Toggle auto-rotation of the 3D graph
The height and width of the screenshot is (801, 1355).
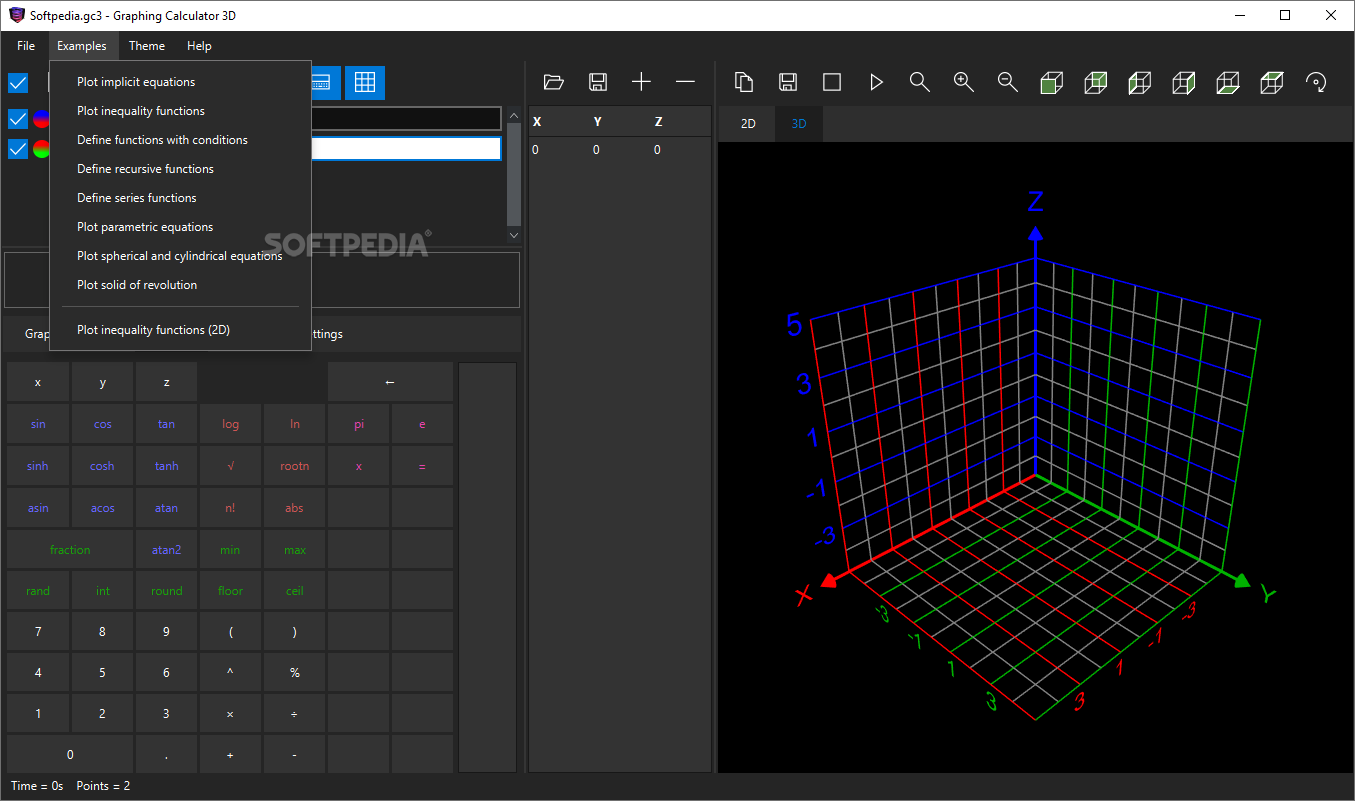1316,82
